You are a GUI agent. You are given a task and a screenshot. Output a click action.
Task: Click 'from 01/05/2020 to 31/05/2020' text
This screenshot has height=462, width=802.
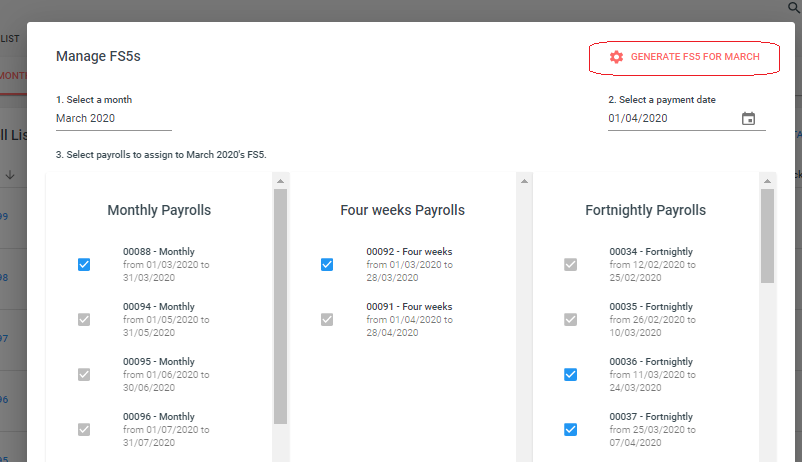pyautogui.click(x=166, y=326)
